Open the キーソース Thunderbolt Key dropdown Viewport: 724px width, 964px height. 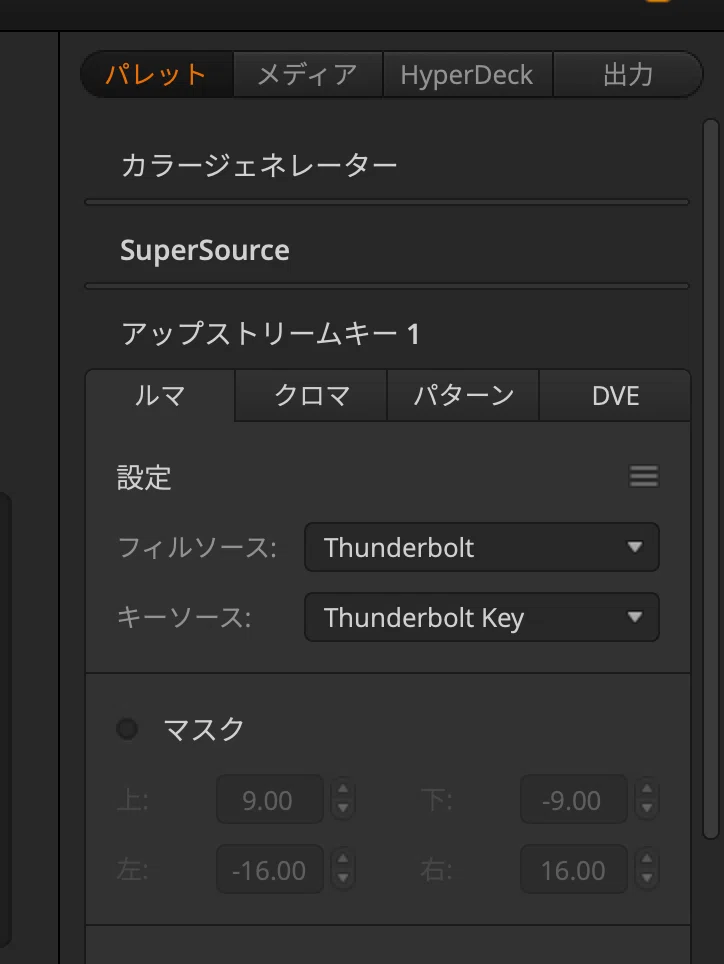[481, 617]
